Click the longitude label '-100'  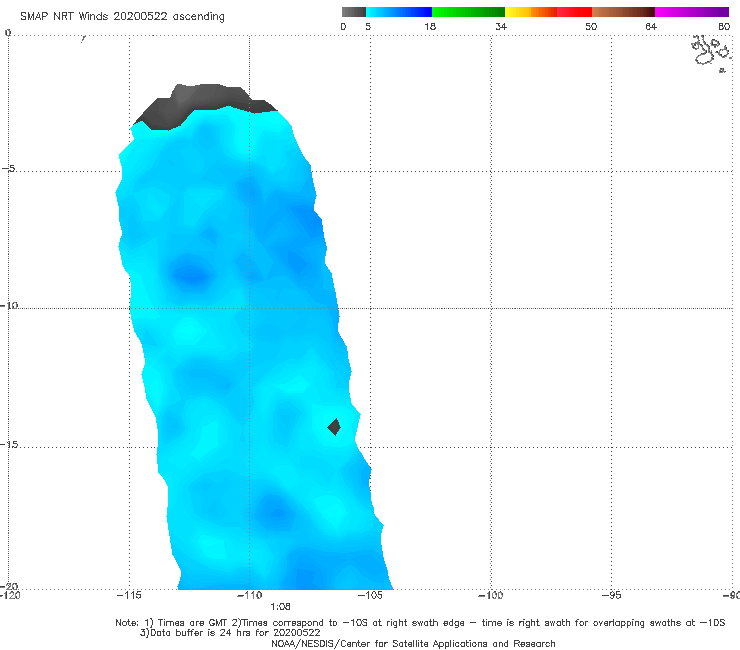(x=491, y=595)
